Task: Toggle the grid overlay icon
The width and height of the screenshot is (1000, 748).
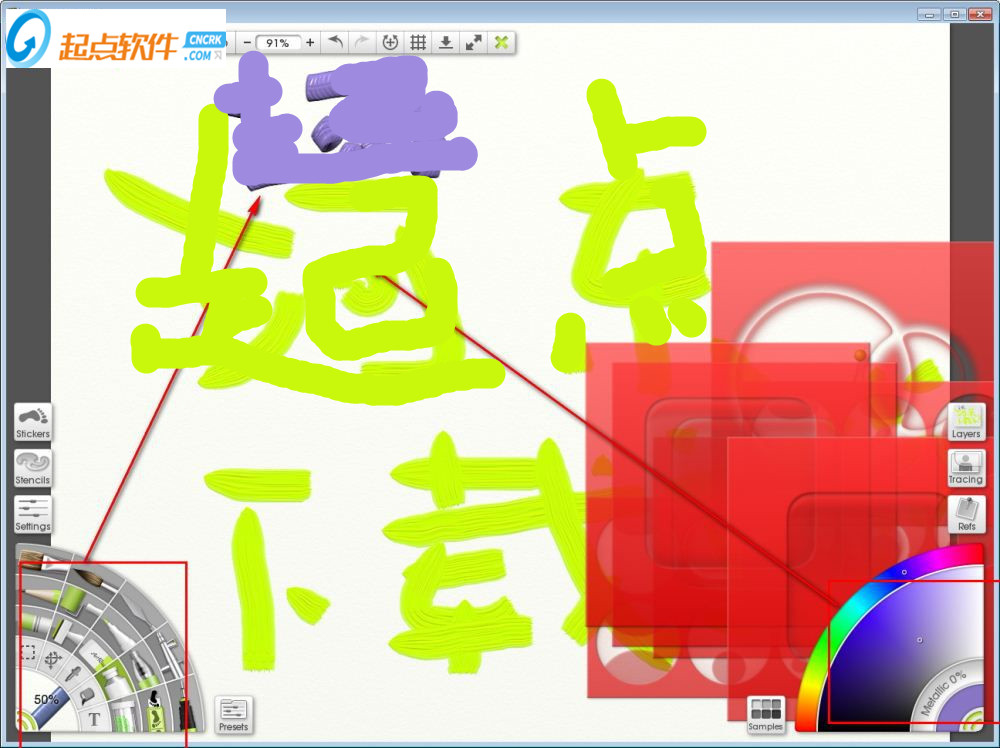Action: tap(418, 43)
